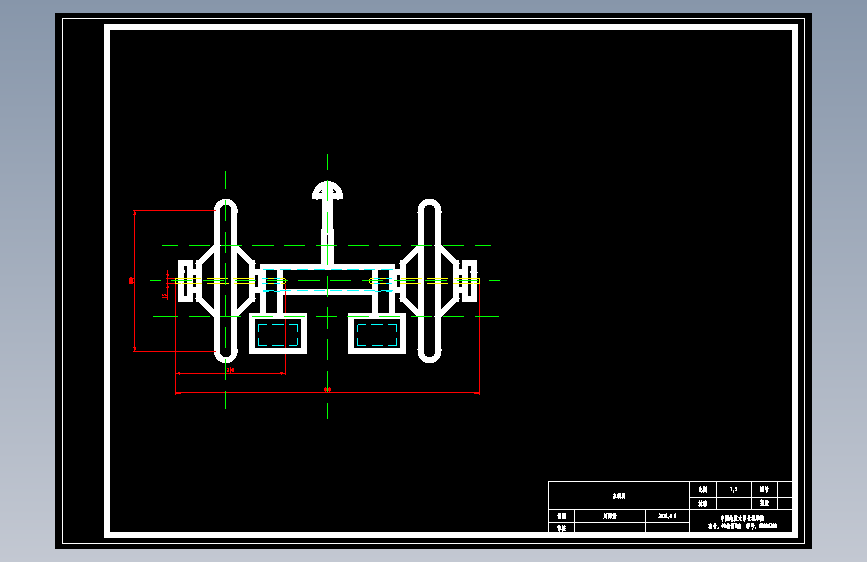This screenshot has width=867, height=562.
Task: Click the two-line school name cell in the title block
Action: pyautogui.click(x=741, y=522)
